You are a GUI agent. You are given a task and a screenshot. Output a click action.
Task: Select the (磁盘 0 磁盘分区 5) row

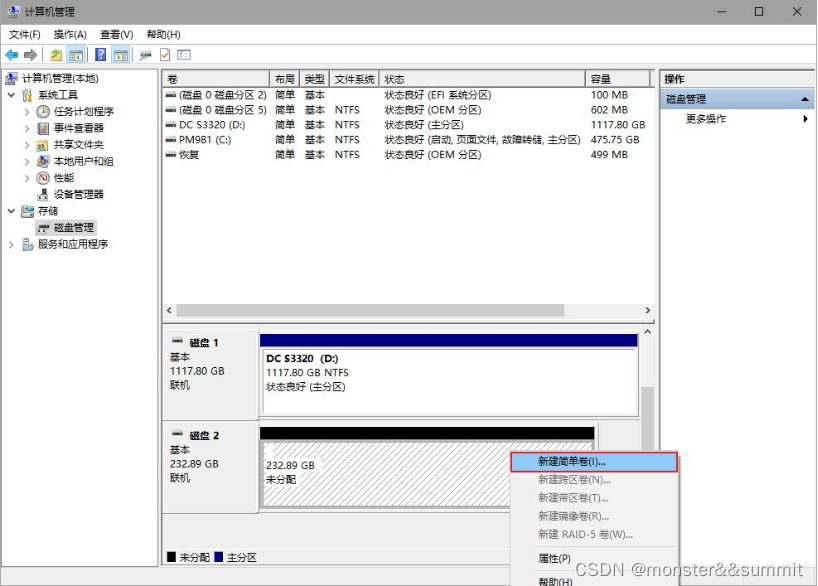(x=408, y=110)
